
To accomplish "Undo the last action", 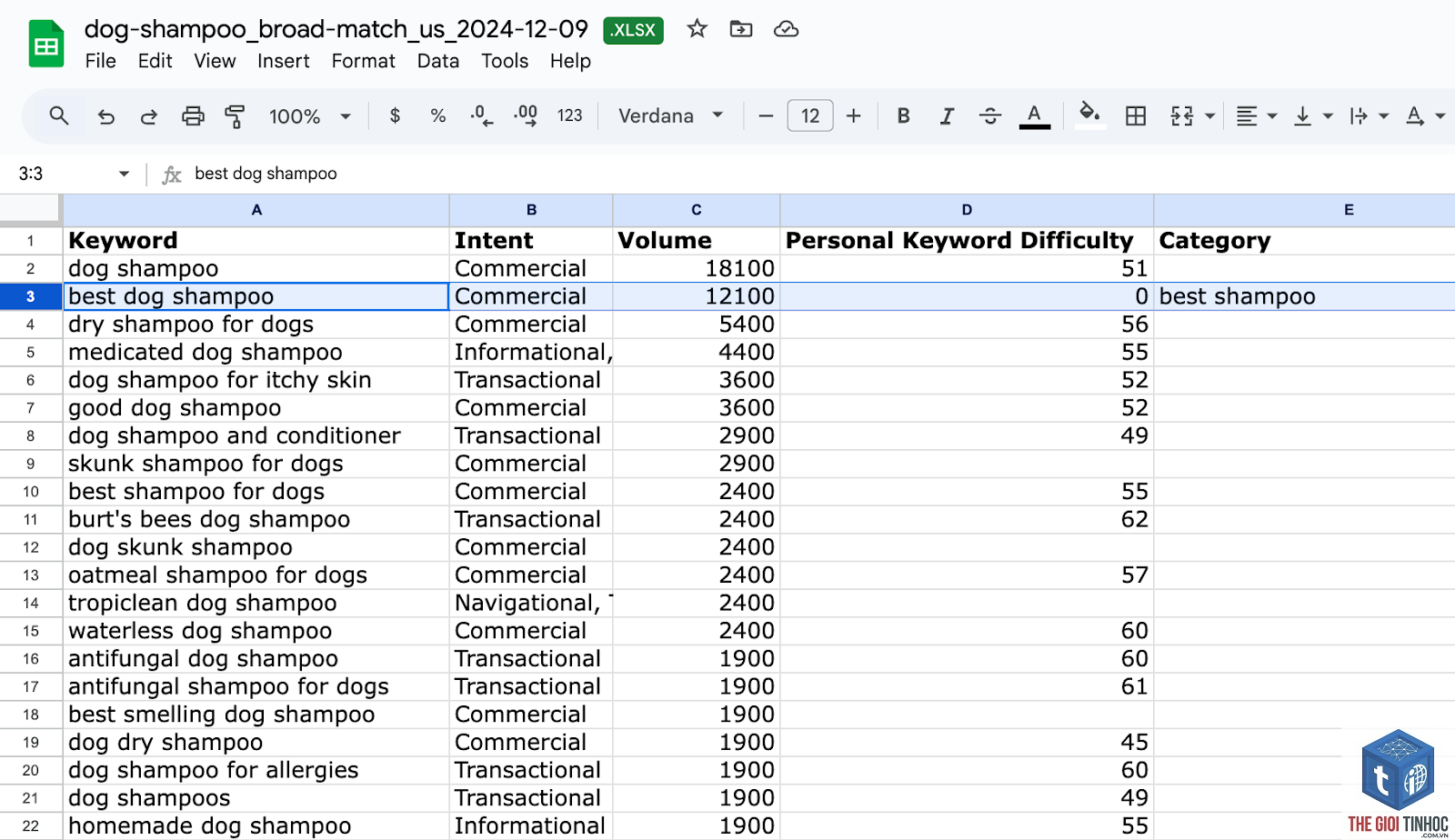I will (105, 116).
